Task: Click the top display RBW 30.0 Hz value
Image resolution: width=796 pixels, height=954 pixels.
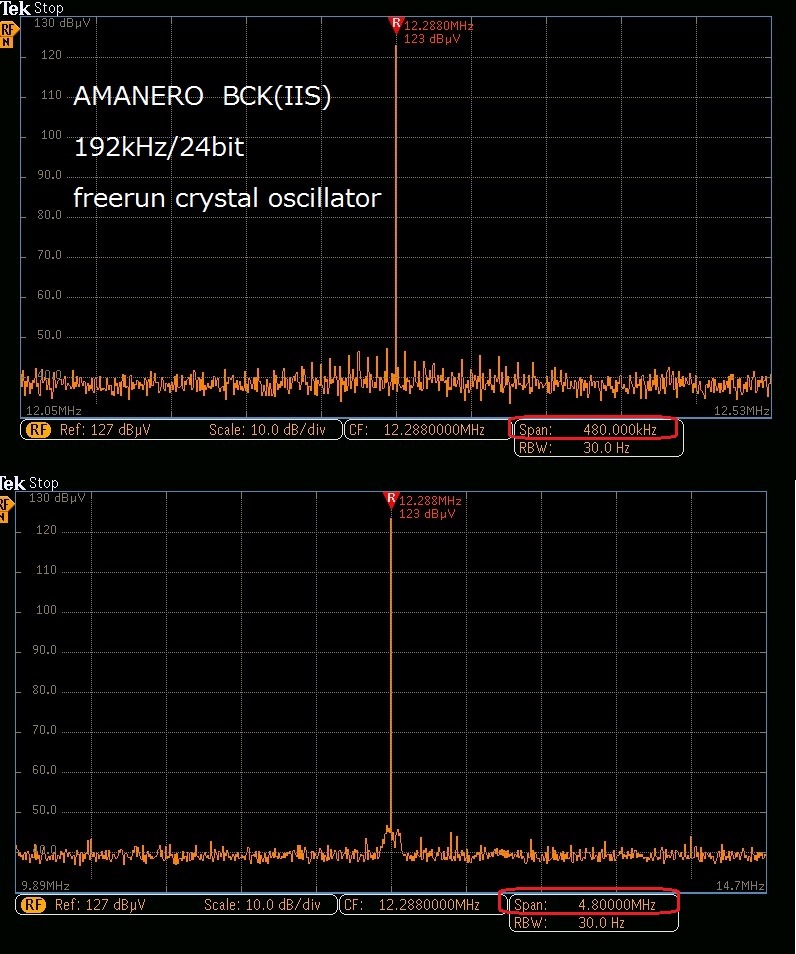Action: coord(607,448)
